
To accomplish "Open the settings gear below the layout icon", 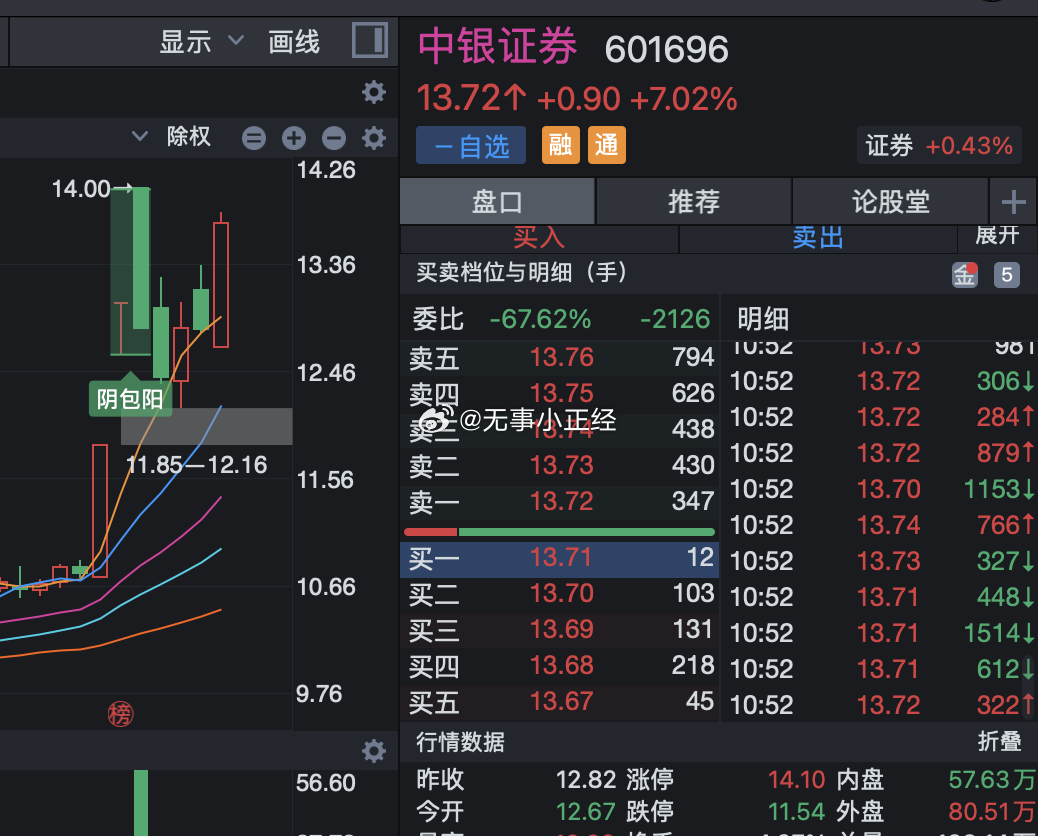I will pyautogui.click(x=374, y=92).
